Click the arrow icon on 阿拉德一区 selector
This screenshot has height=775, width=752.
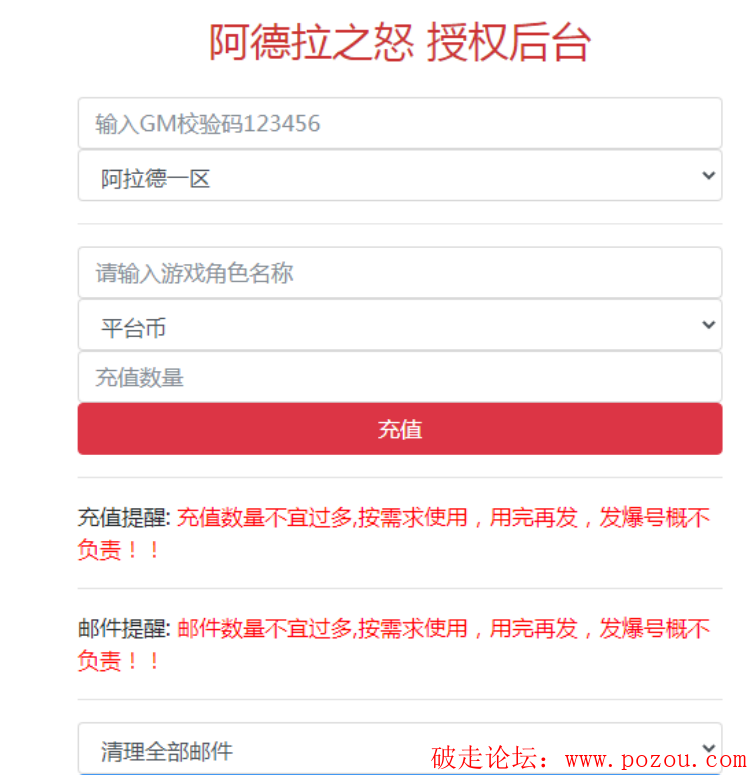pos(708,175)
